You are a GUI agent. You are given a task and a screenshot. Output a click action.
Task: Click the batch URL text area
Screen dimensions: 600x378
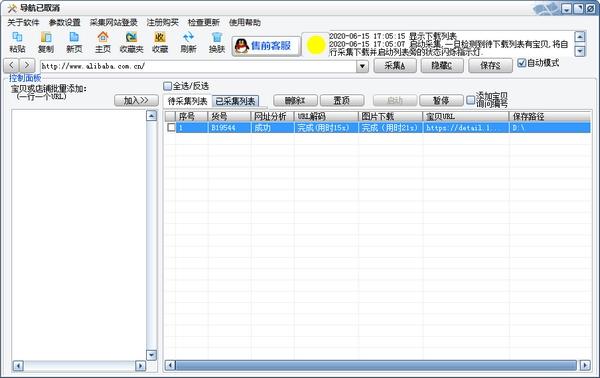[x=79, y=234]
